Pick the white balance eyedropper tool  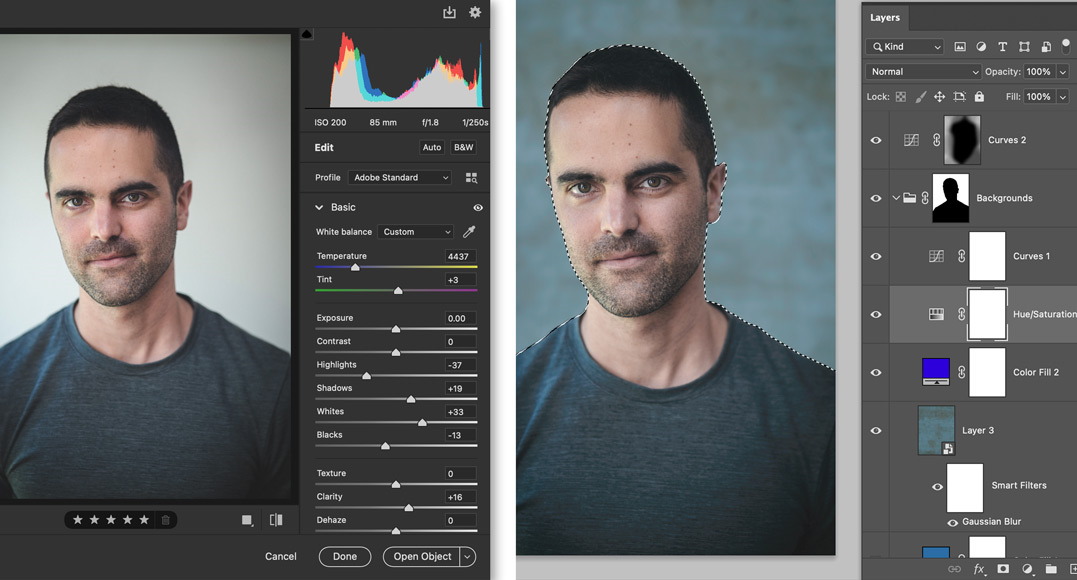pyautogui.click(x=469, y=232)
